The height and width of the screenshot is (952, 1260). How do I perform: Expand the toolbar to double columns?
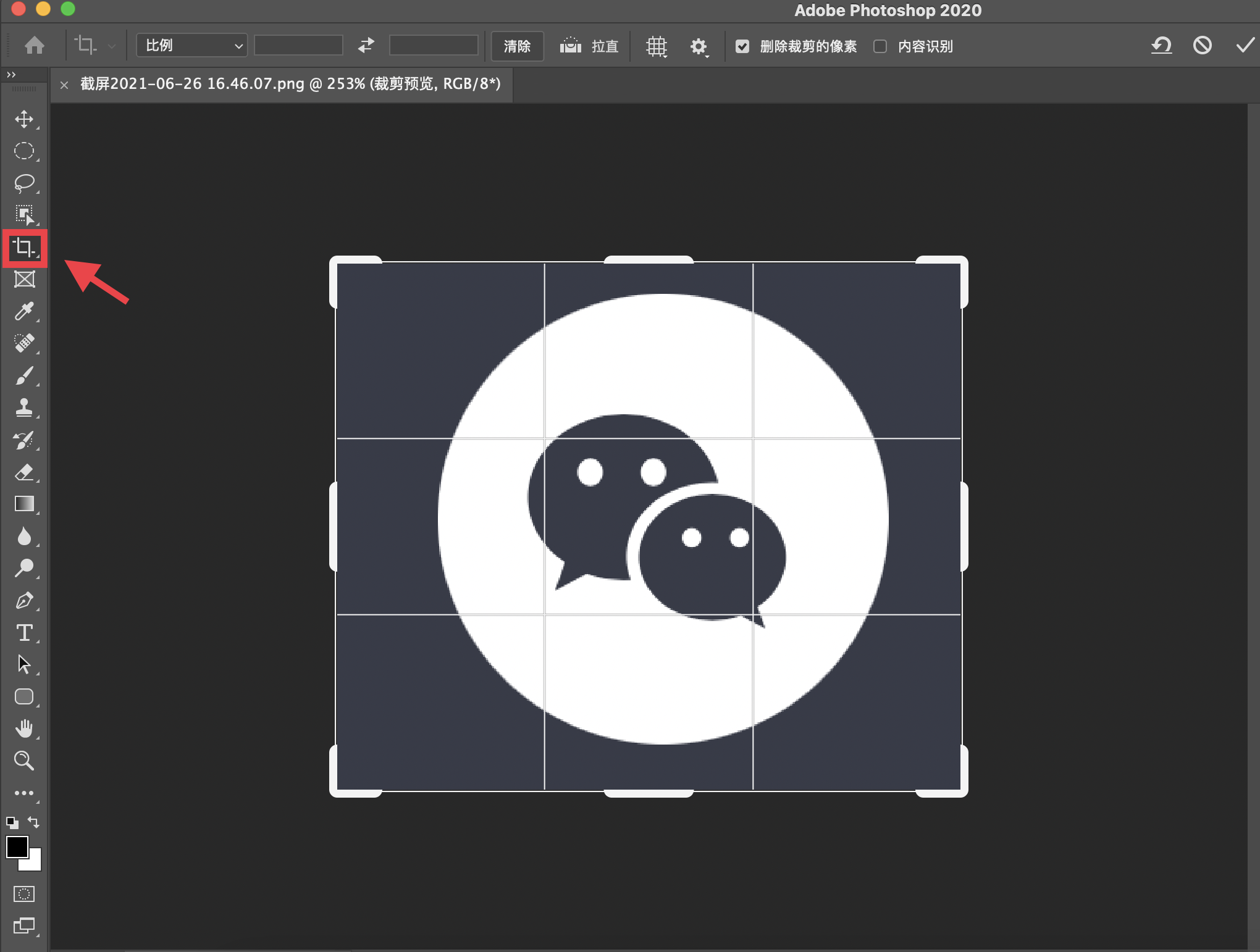tap(11, 74)
